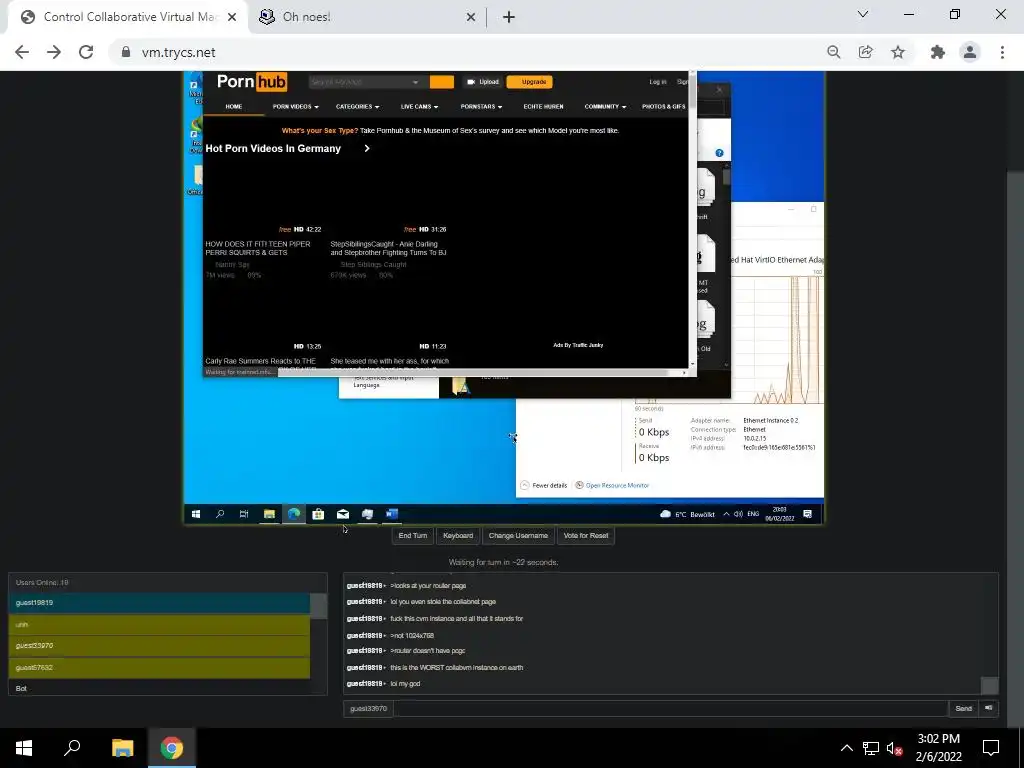Screen dimensions: 1024x768
Task: Click the orange Upgrade button
Action: 530,82
